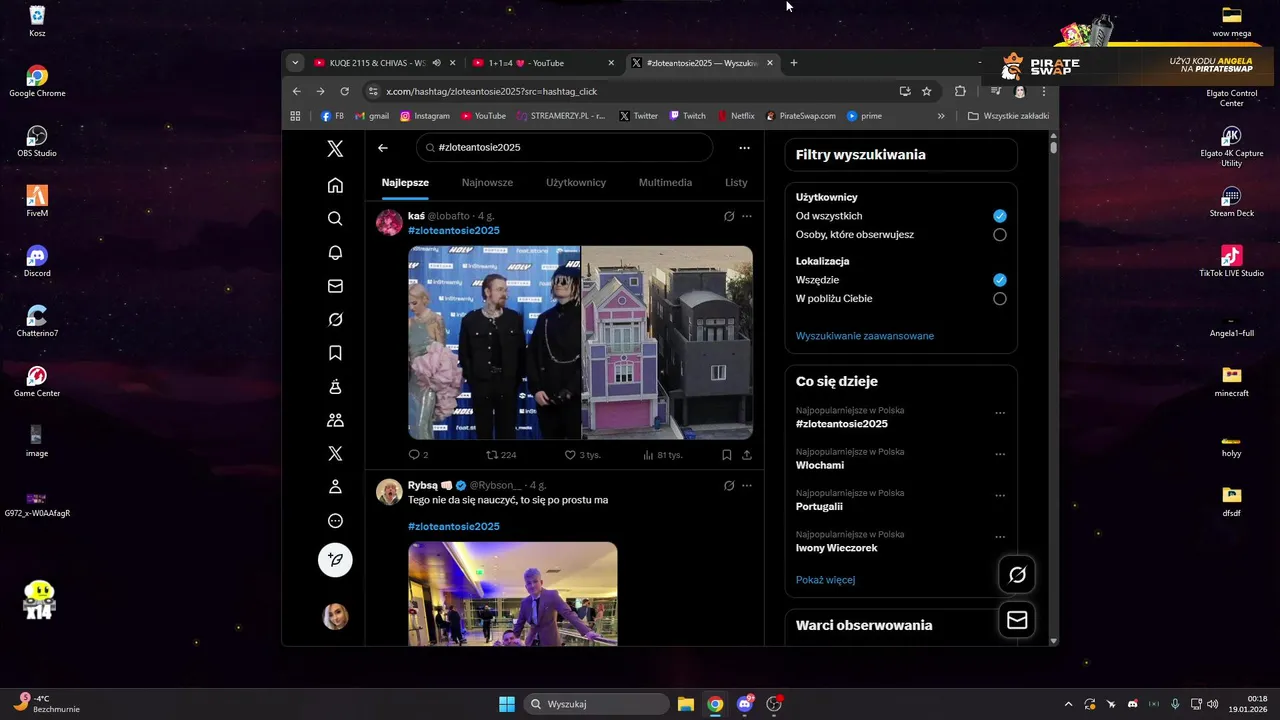
Task: Show hidden system tray icons
Action: pyautogui.click(x=1068, y=704)
